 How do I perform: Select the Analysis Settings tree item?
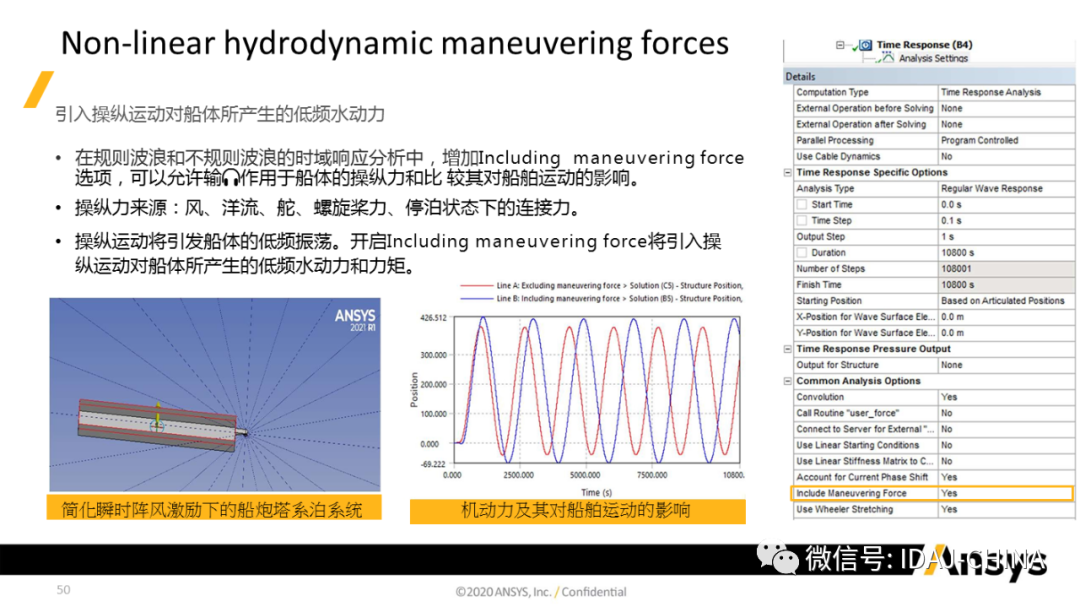tap(933, 59)
